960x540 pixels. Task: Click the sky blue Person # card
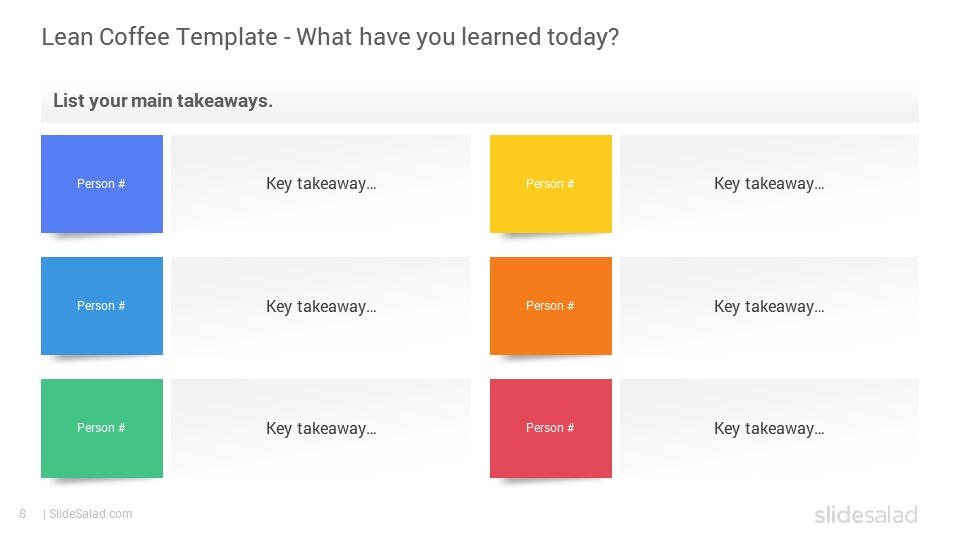click(102, 306)
